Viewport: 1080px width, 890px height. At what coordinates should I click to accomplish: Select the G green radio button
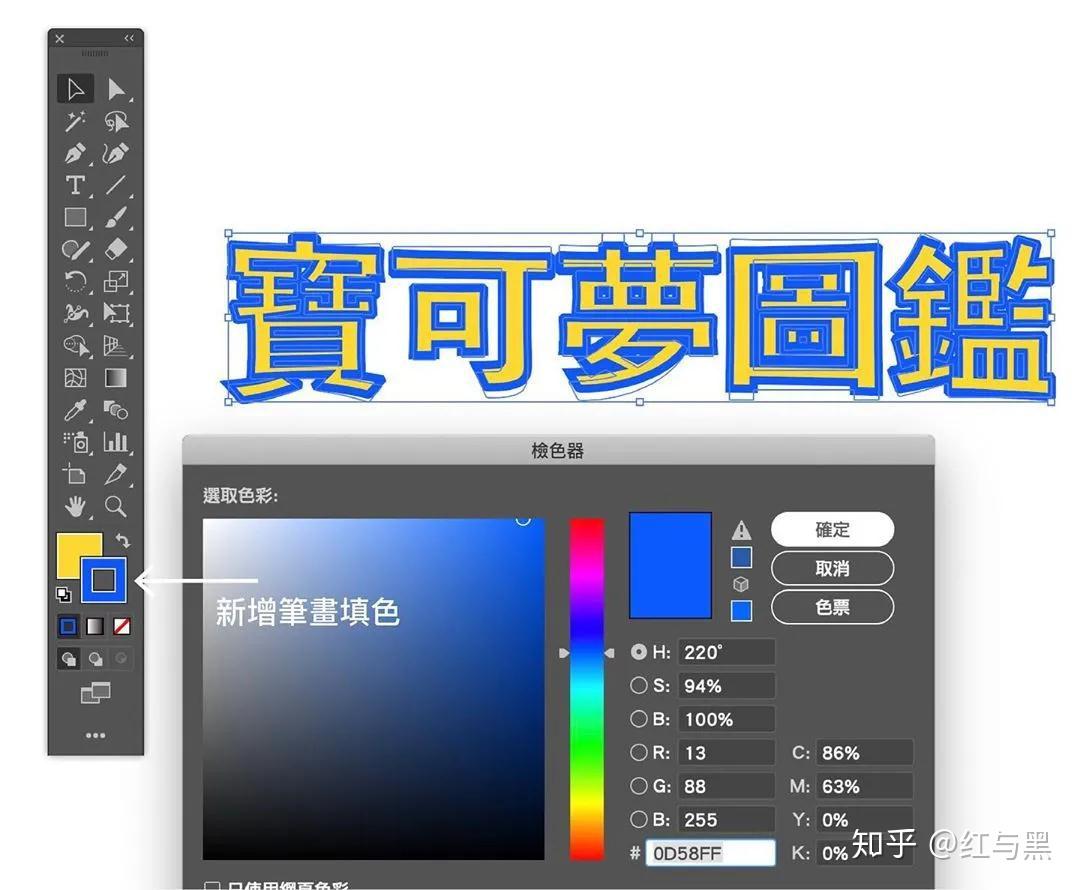(x=638, y=786)
